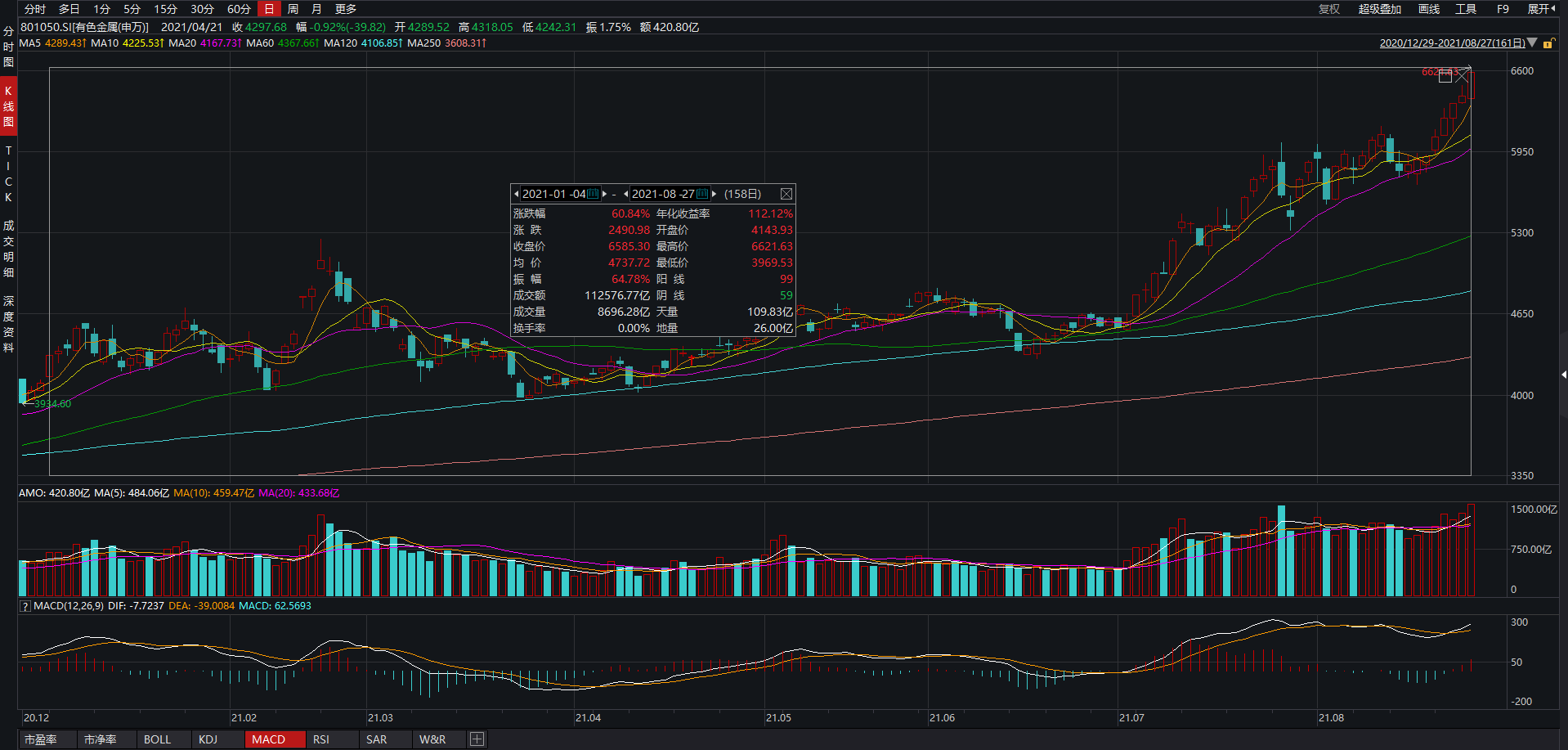1568x750 pixels.
Task: Click the 21.05 date axis label
Action: click(x=778, y=718)
